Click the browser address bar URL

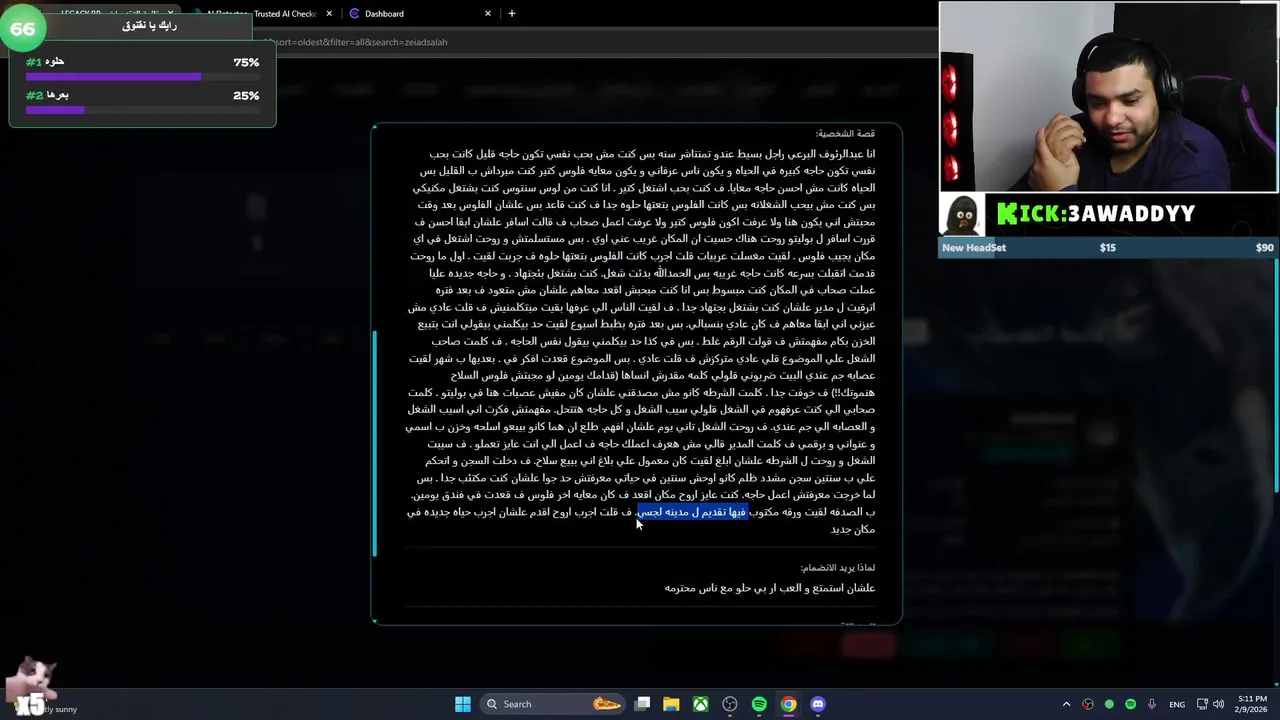click(358, 42)
